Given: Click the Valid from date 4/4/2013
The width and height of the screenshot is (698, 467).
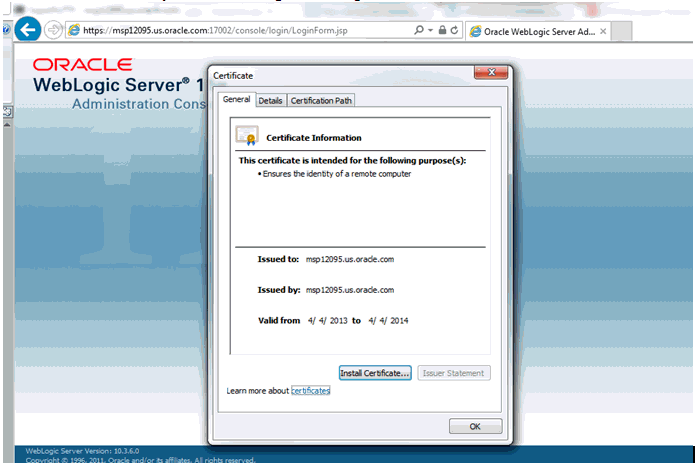Looking at the screenshot, I should (327, 321).
